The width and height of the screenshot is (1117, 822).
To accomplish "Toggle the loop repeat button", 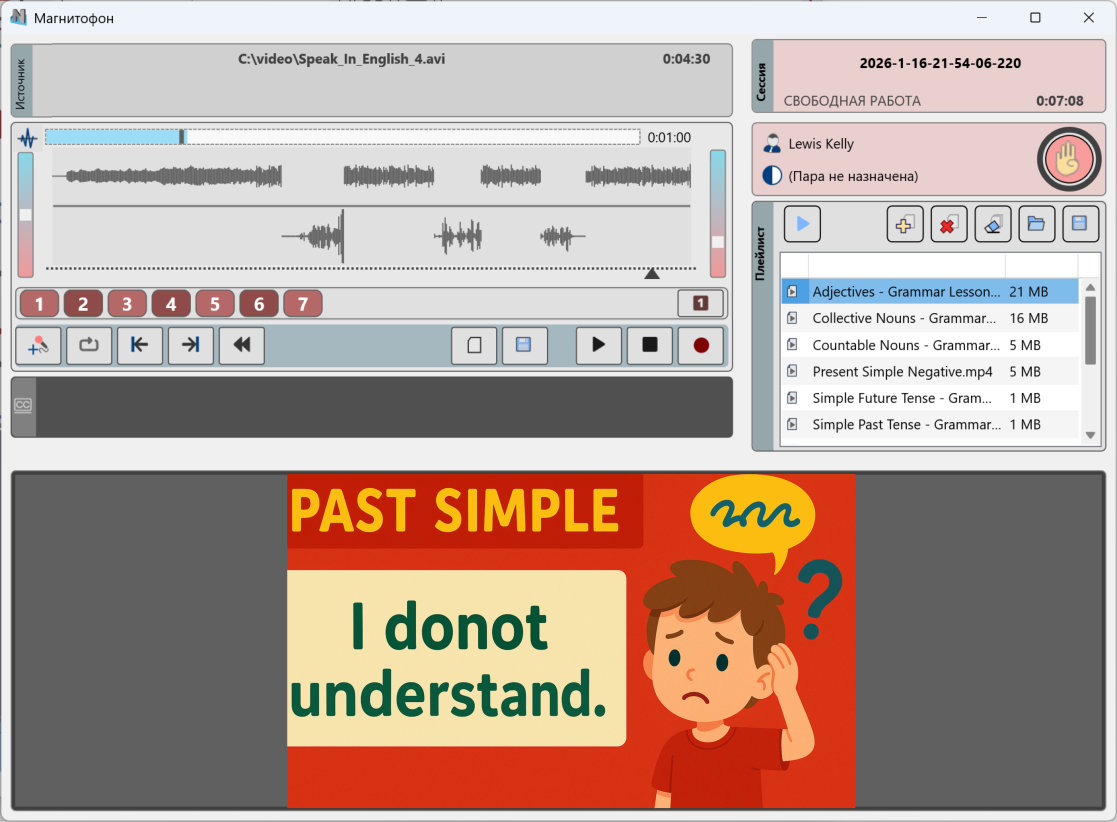I will (89, 345).
